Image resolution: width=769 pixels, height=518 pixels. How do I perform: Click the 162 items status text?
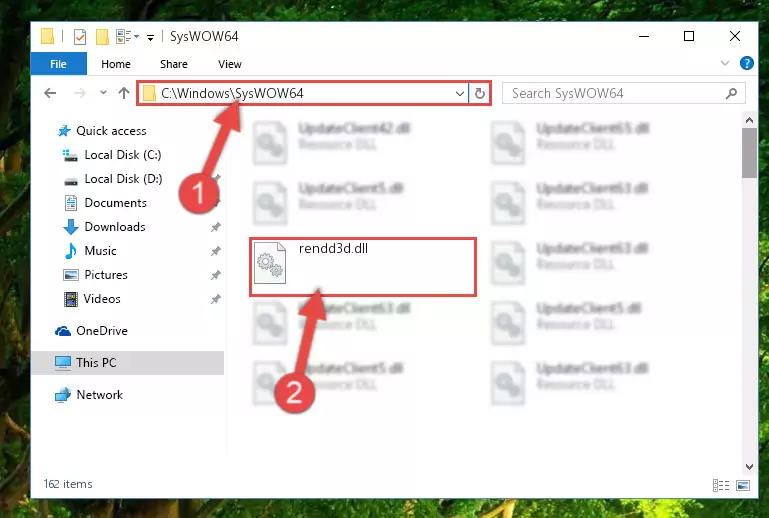[68, 484]
